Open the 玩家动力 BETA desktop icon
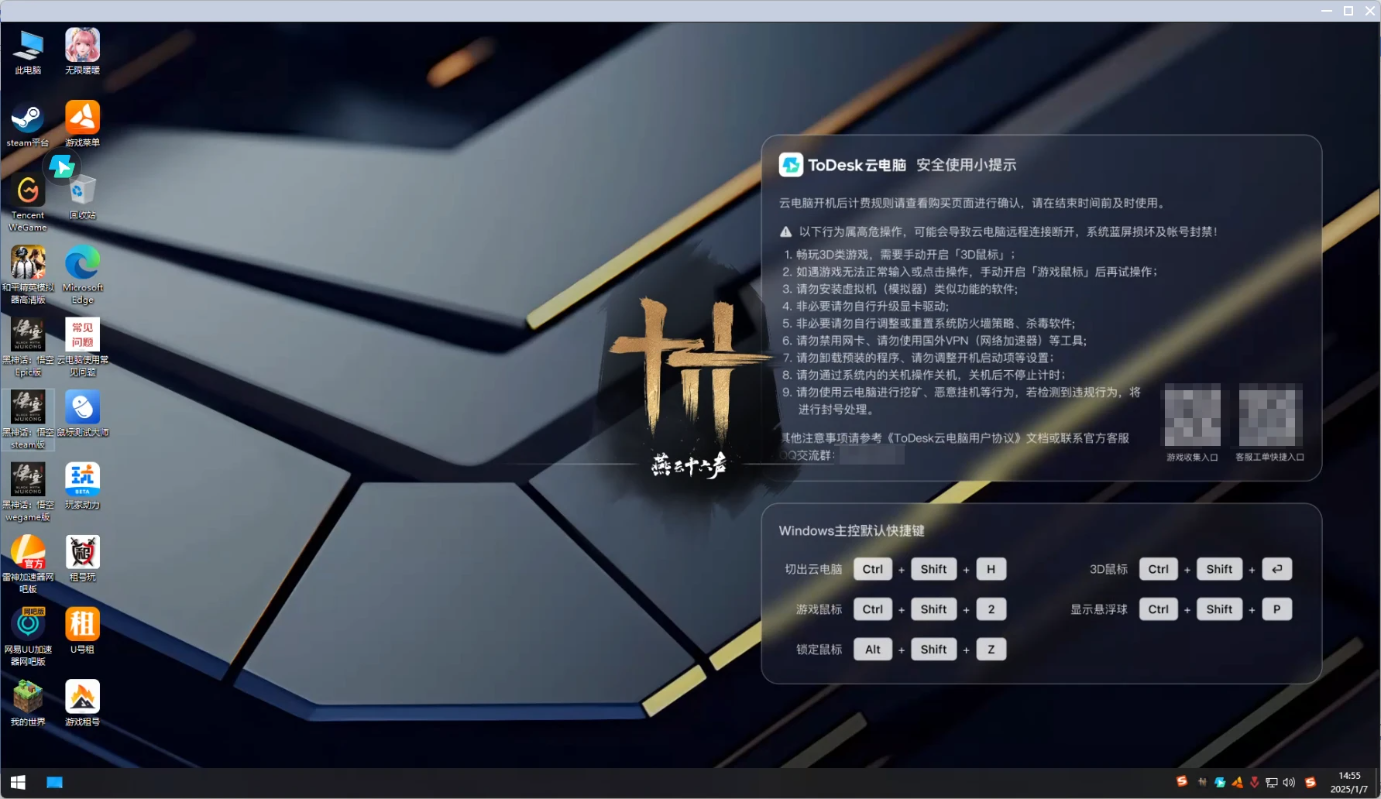Image resolution: width=1381 pixels, height=799 pixels. click(82, 486)
